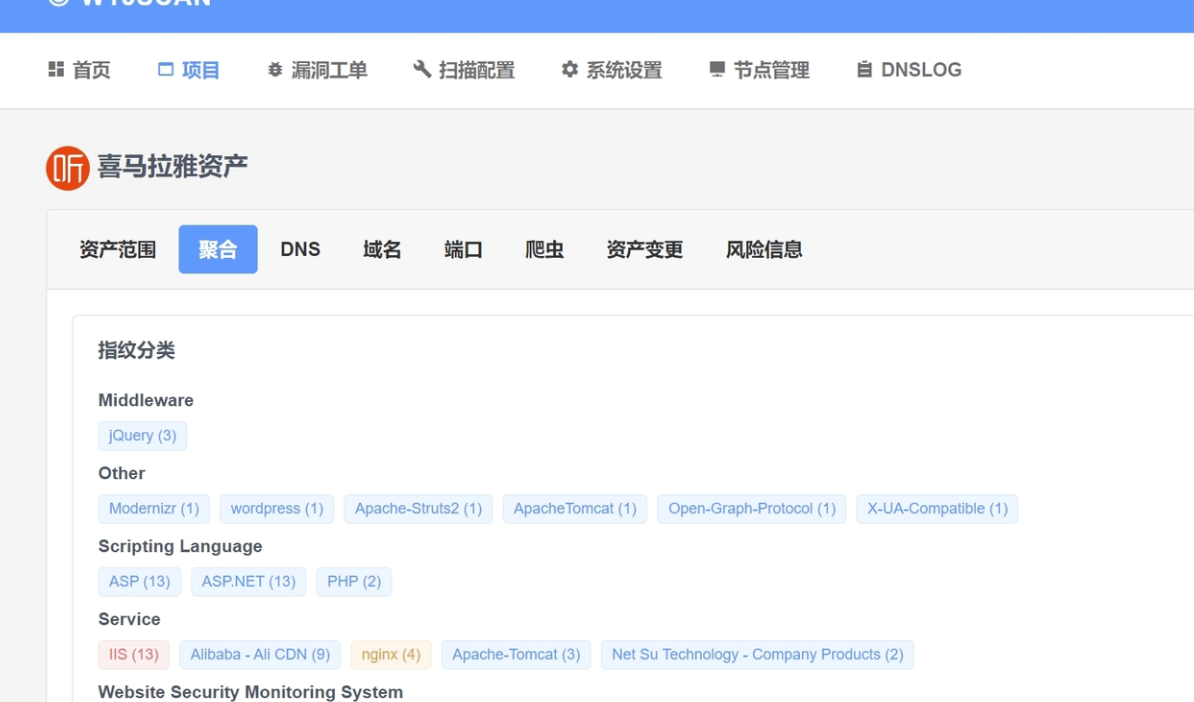Click the clipboard icon beside DNSLOG
1194x702 pixels.
click(x=864, y=69)
